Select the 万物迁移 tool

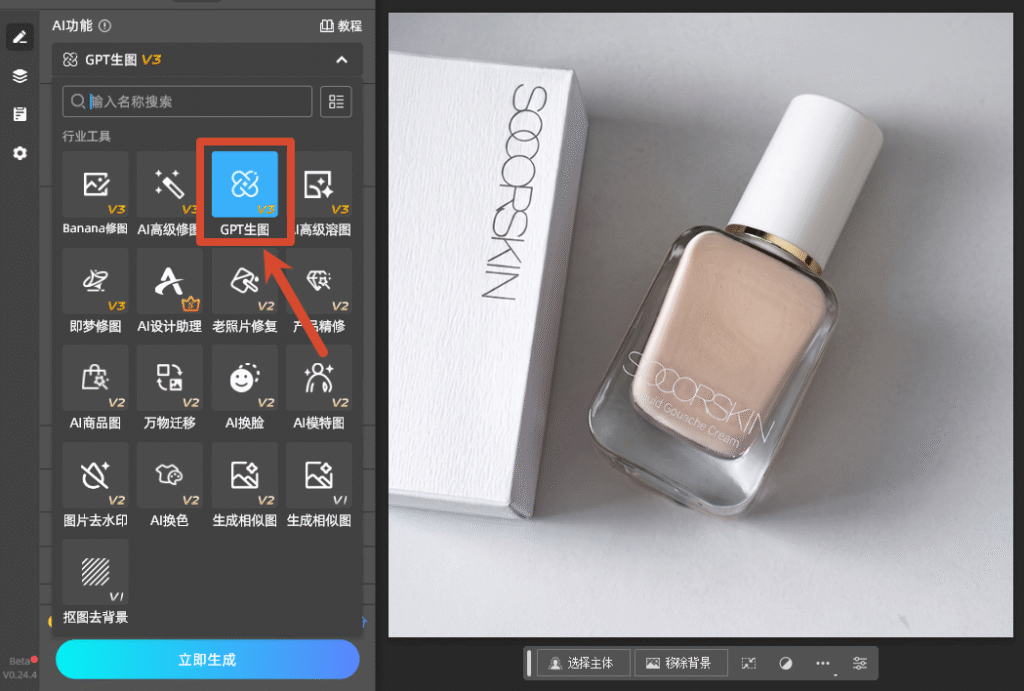point(170,388)
